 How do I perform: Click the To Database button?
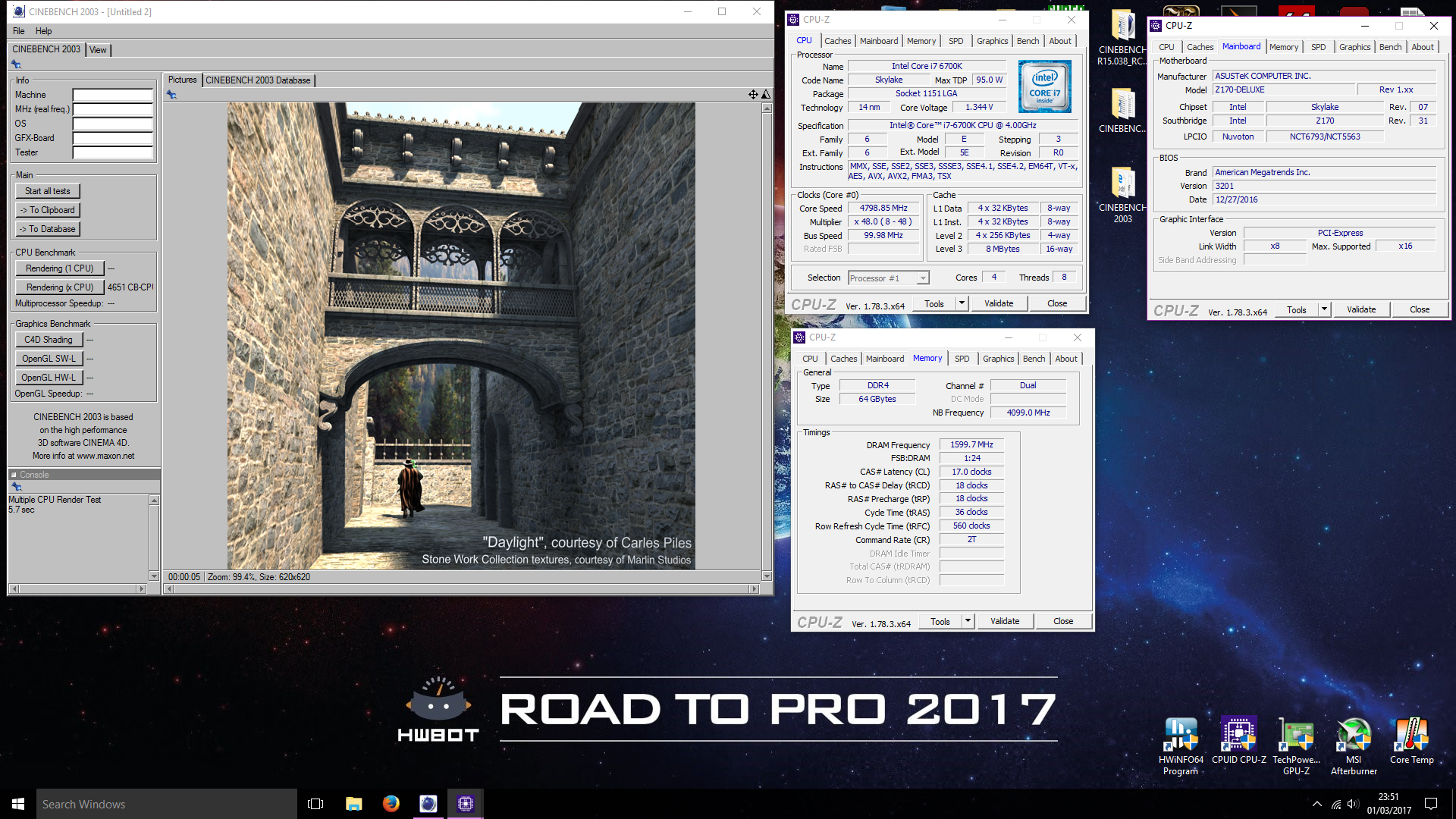click(48, 229)
